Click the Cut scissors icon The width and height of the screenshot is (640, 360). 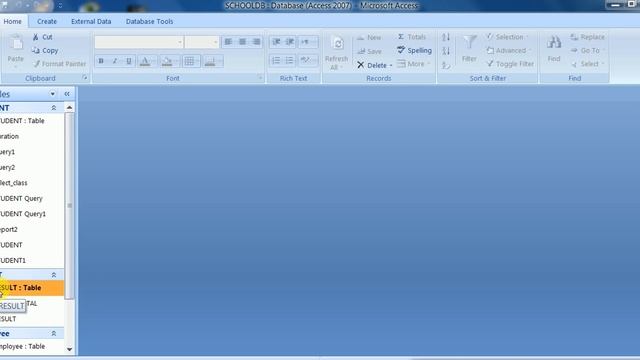[x=36, y=37]
